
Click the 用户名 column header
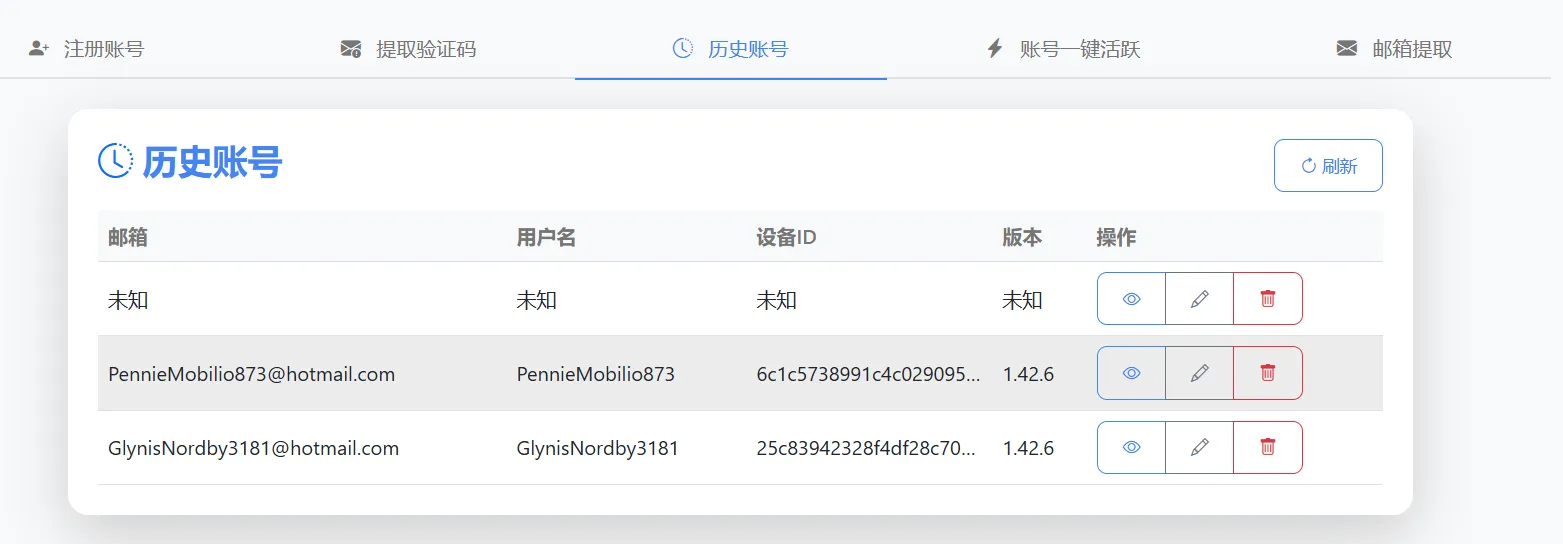[546, 237]
